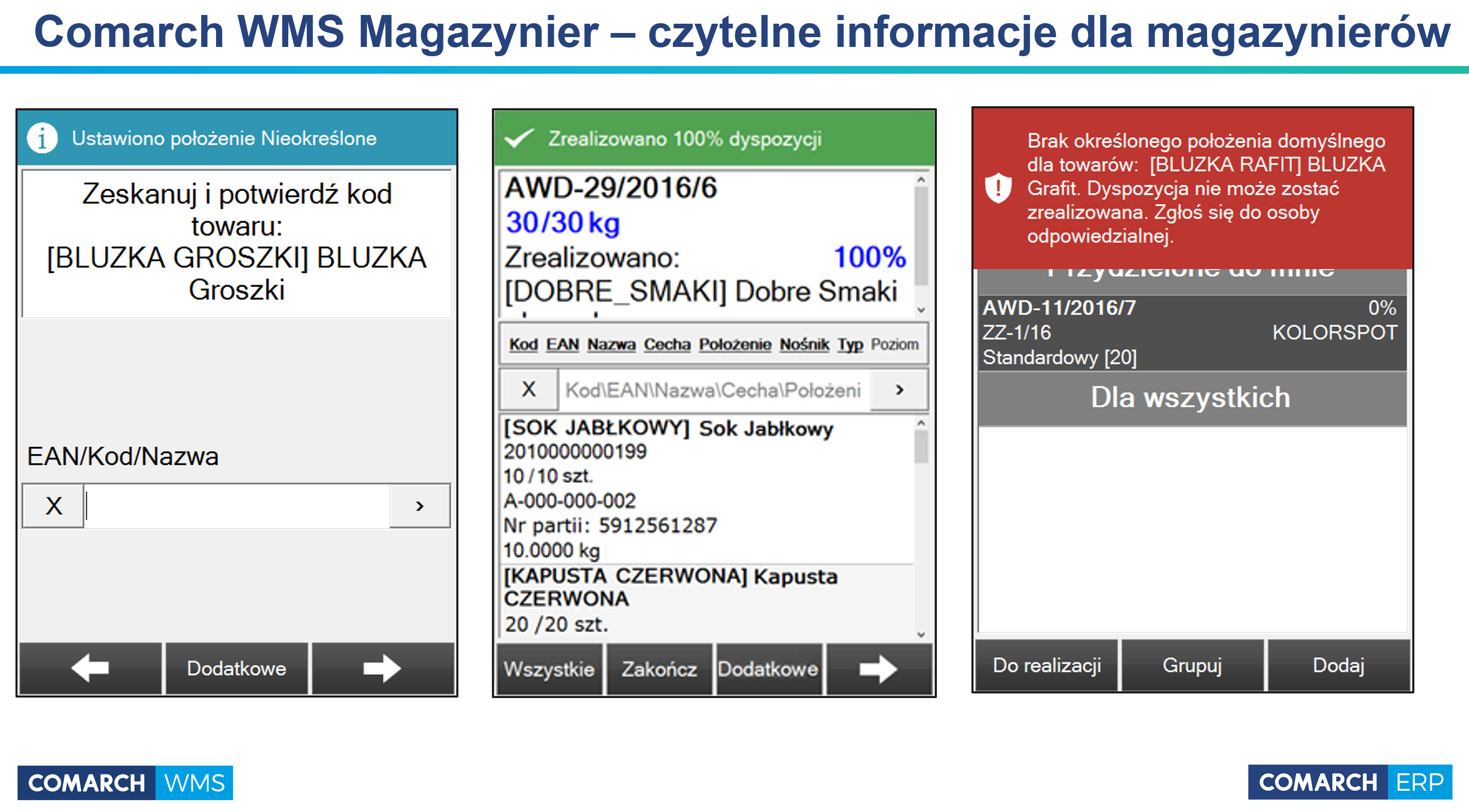Open the AWD-11/2016/7 KOLORSPOT order row
Viewport: 1469px width, 812px height.
point(1192,333)
